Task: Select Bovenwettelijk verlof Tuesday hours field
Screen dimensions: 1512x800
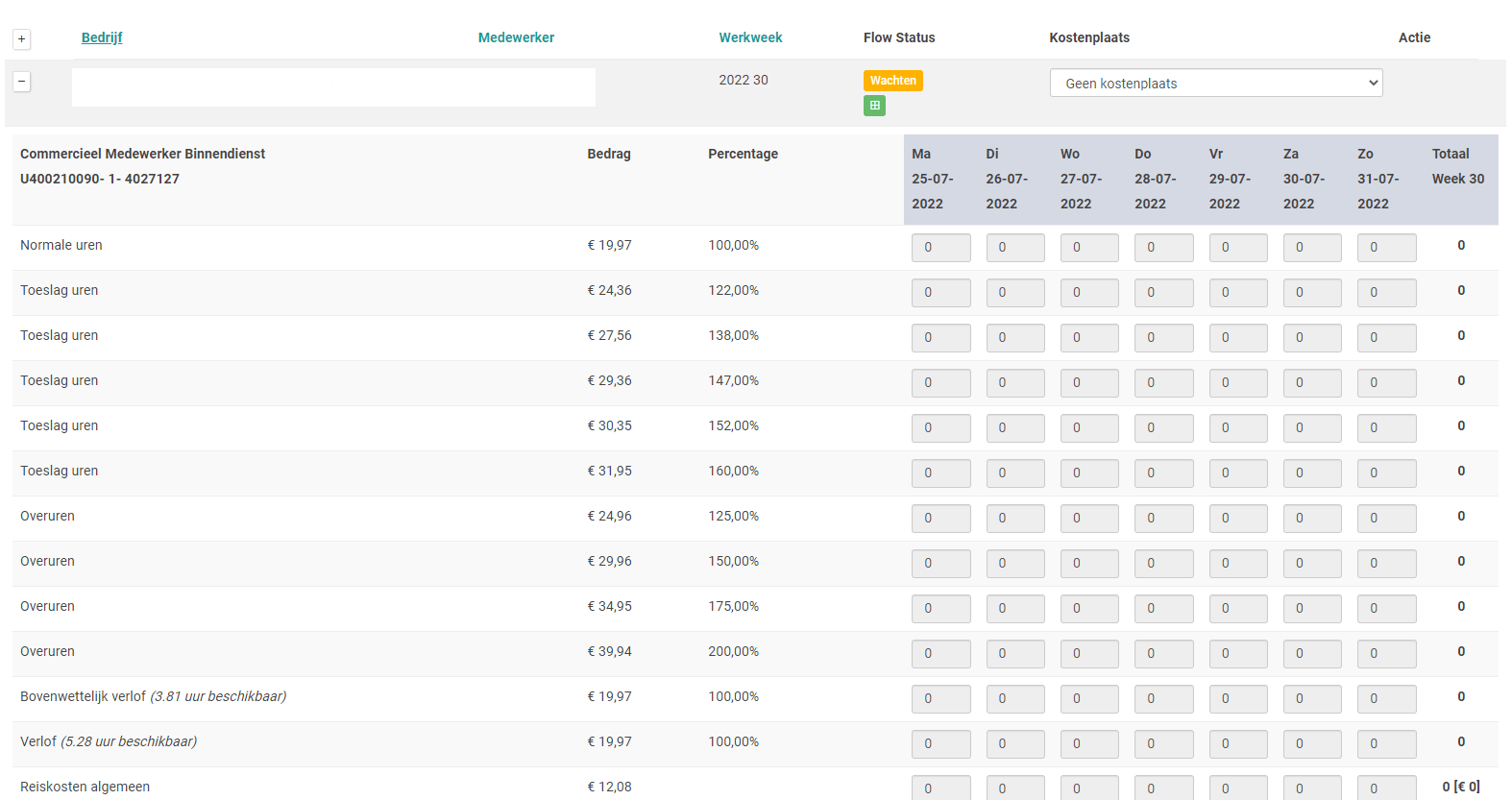Action: click(1015, 699)
